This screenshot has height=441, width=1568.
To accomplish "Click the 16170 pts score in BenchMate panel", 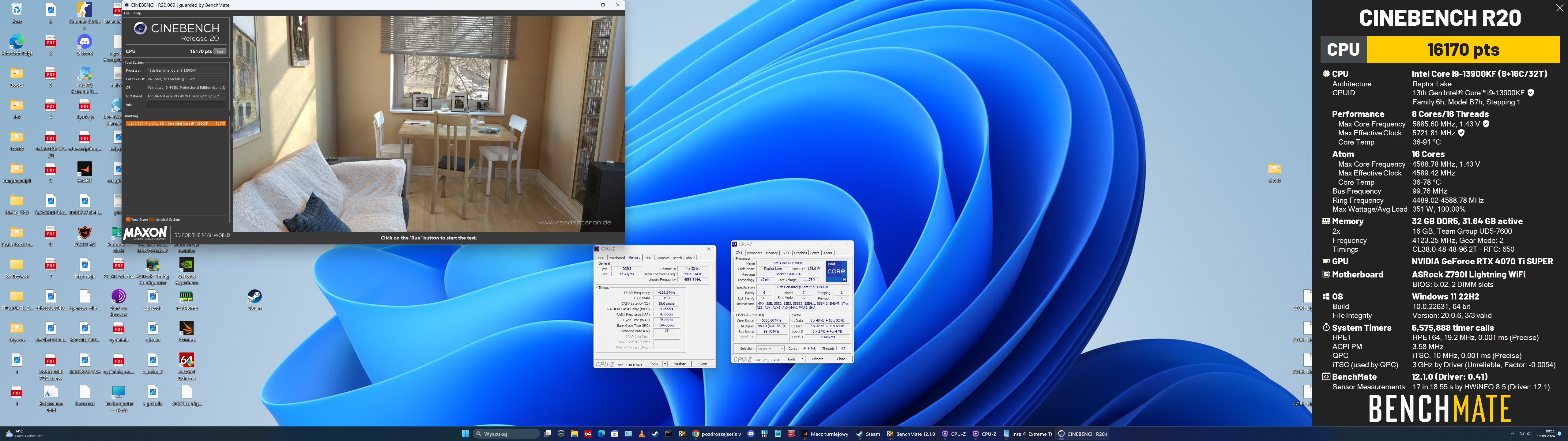I will click(x=1463, y=49).
